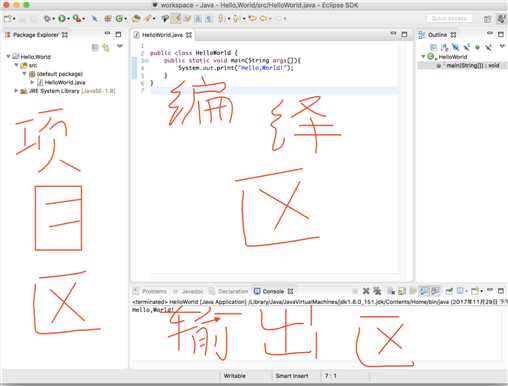Viewport: 508px width, 386px height.
Task: Minimize the Outline view
Action: 490,34
